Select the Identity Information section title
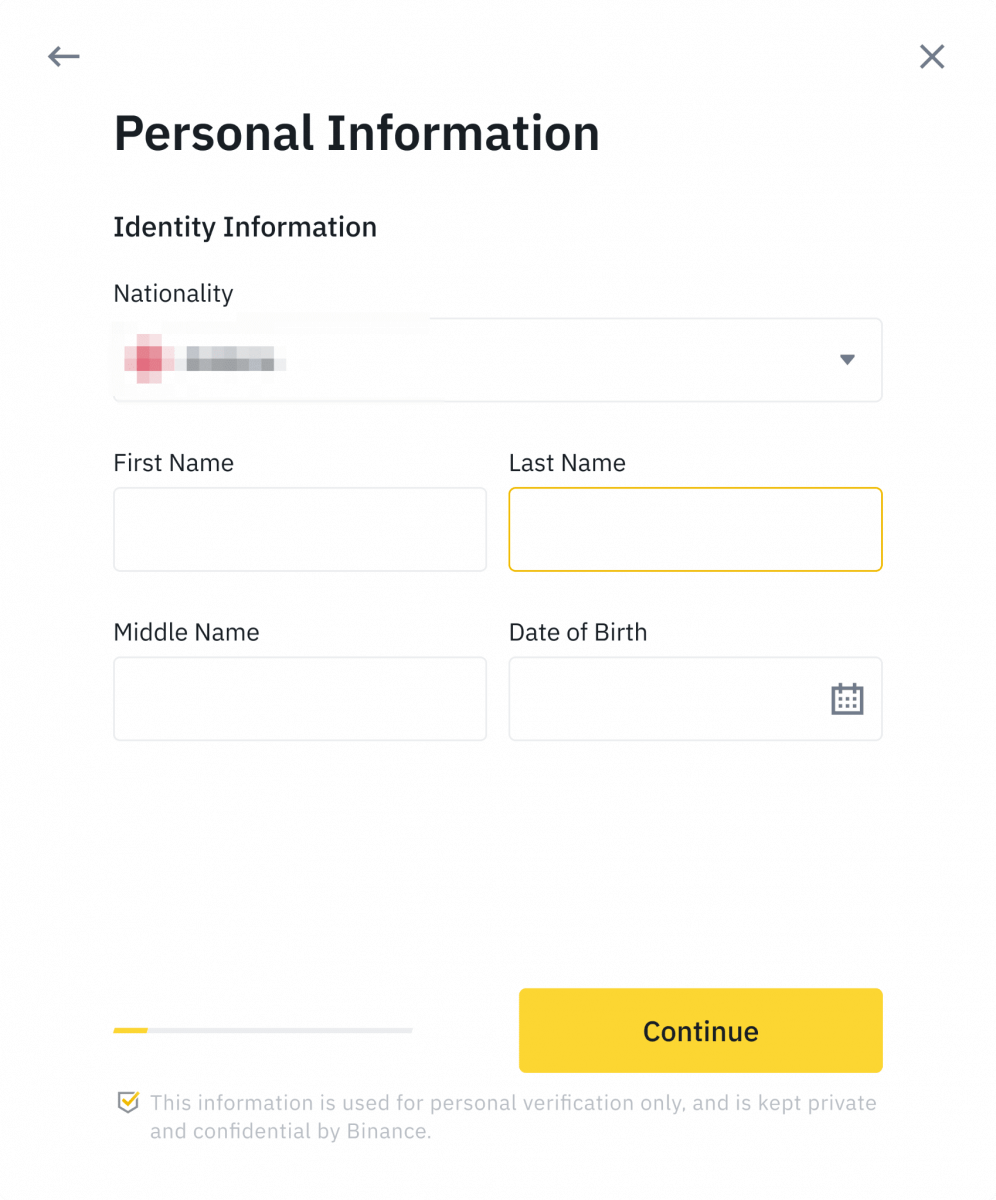 [x=245, y=227]
